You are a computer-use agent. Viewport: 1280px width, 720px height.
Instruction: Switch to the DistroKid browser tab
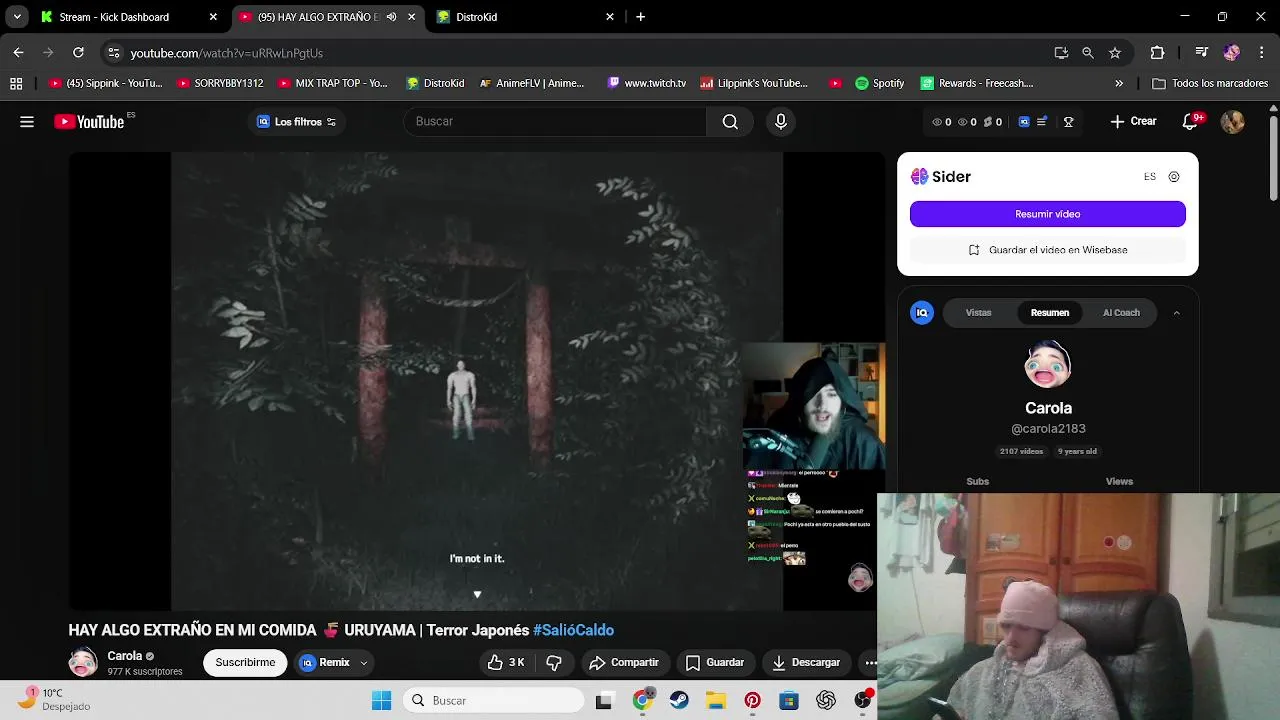pos(525,17)
